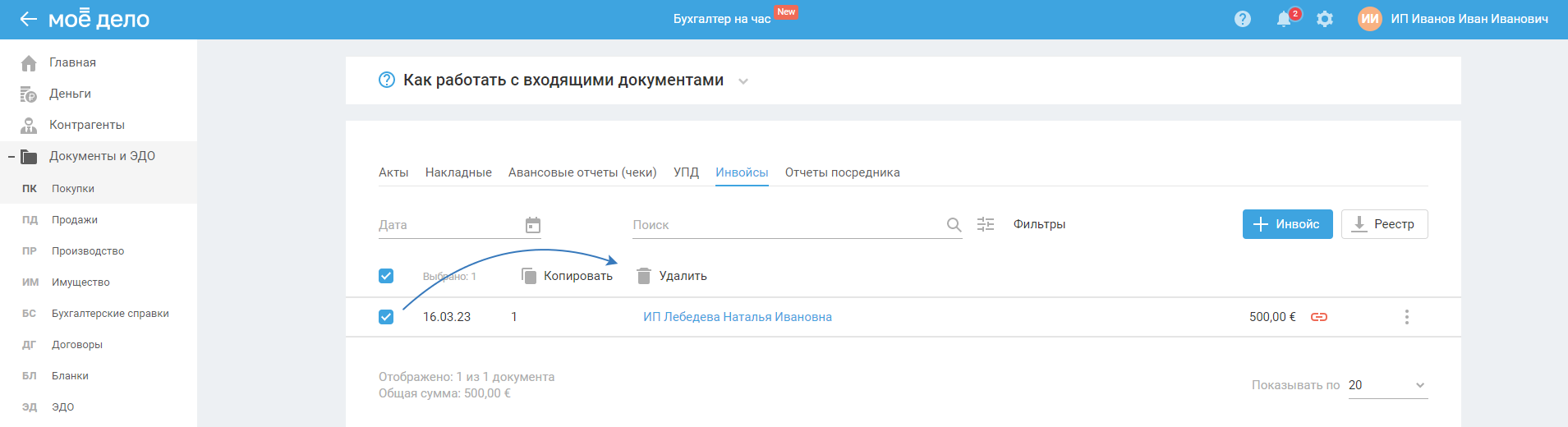Open ИП Иванов Иван Иванович account menu
This screenshot has width=1568, height=427.
pyautogui.click(x=1469, y=19)
